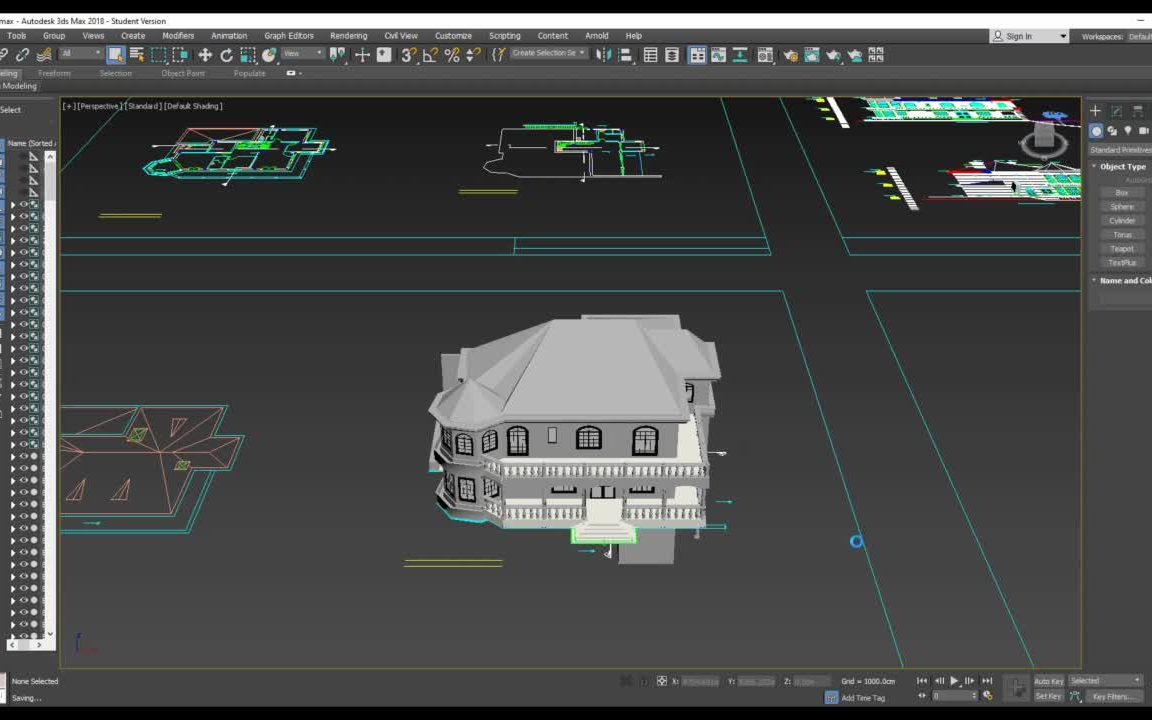Viewport: 1152px width, 720px height.
Task: Select the Rotate tool on the toolbar
Action: coord(228,55)
